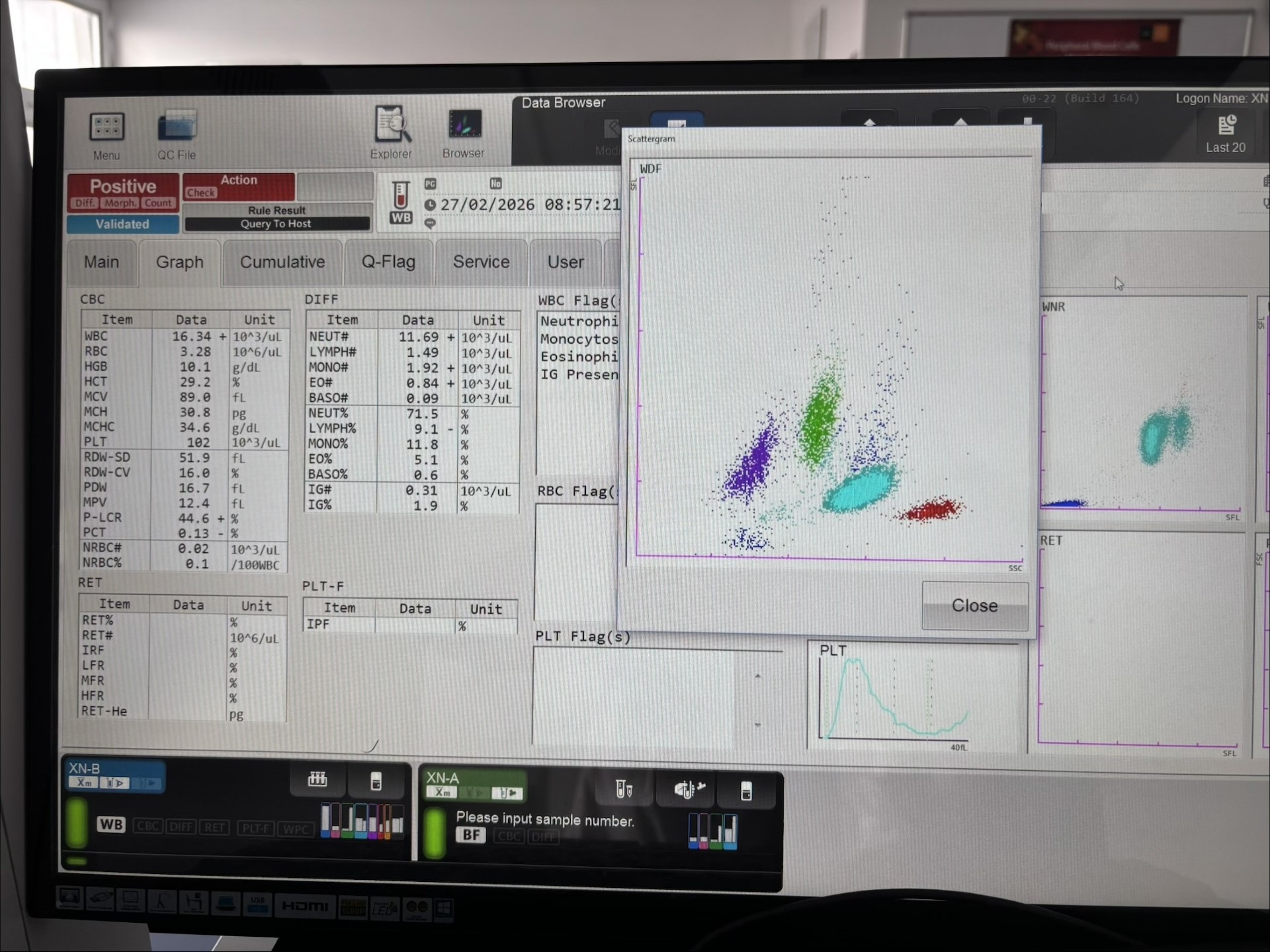Open the Explorer icon

tap(392, 126)
